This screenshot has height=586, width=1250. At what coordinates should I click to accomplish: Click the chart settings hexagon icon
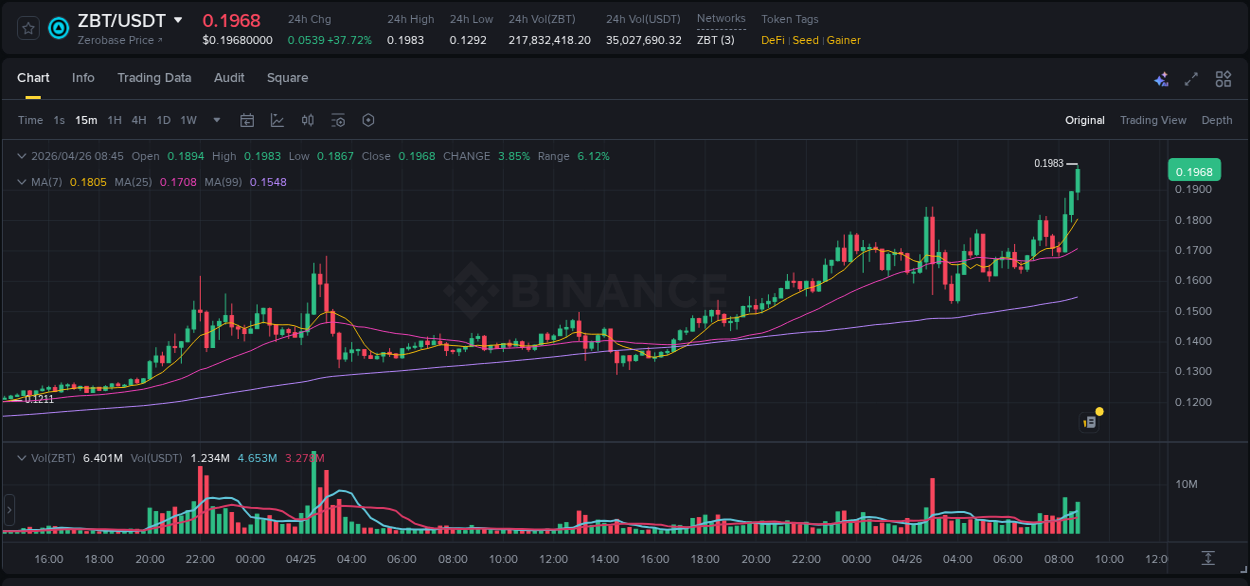368,120
